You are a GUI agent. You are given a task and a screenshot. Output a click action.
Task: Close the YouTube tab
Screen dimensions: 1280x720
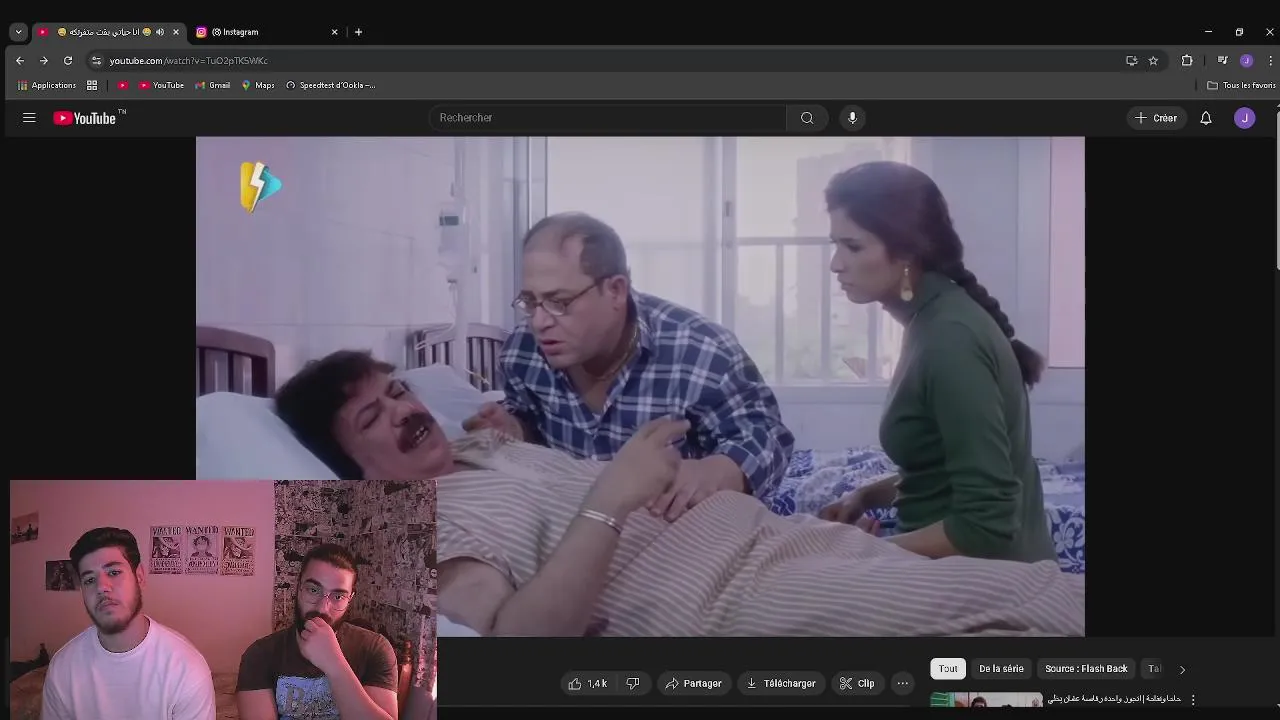[176, 32]
